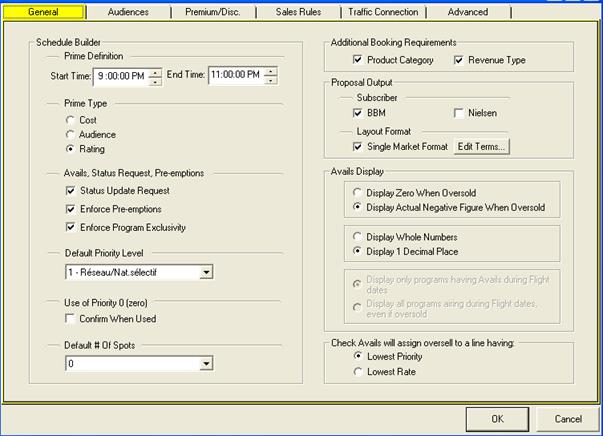Disable Enforce Program Exclusivity
603x436 pixels.
click(x=69, y=227)
